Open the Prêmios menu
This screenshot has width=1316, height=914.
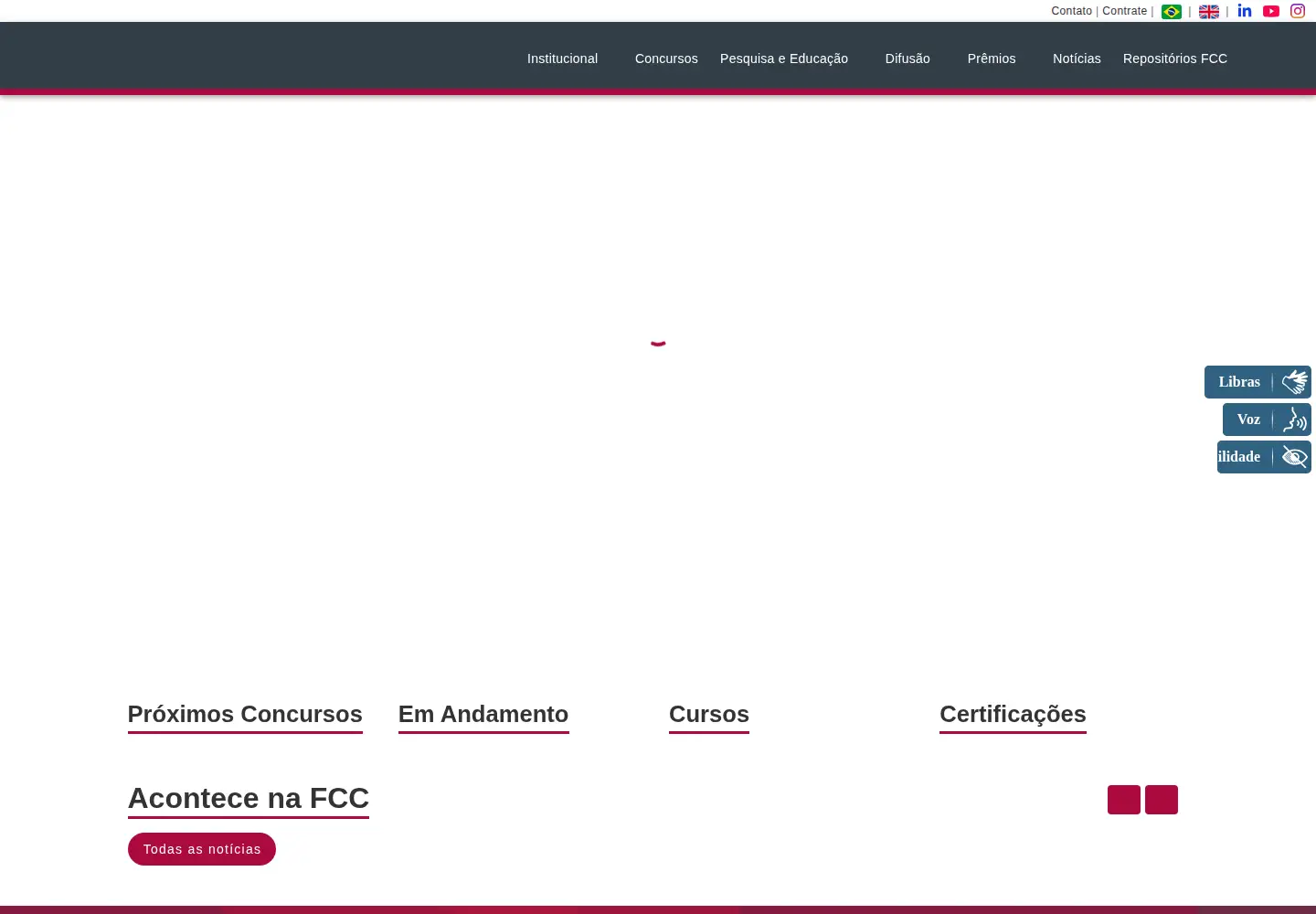(x=992, y=58)
